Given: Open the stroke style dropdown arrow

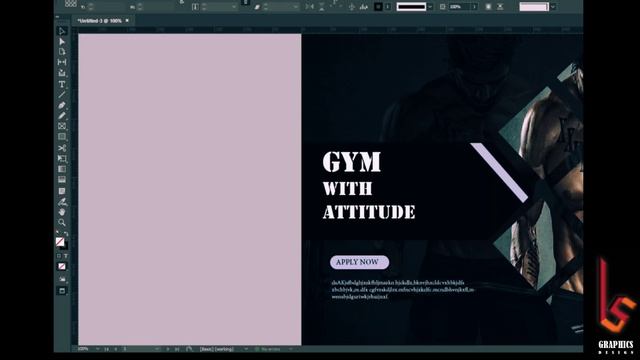Looking at the screenshot, I should pos(430,7).
